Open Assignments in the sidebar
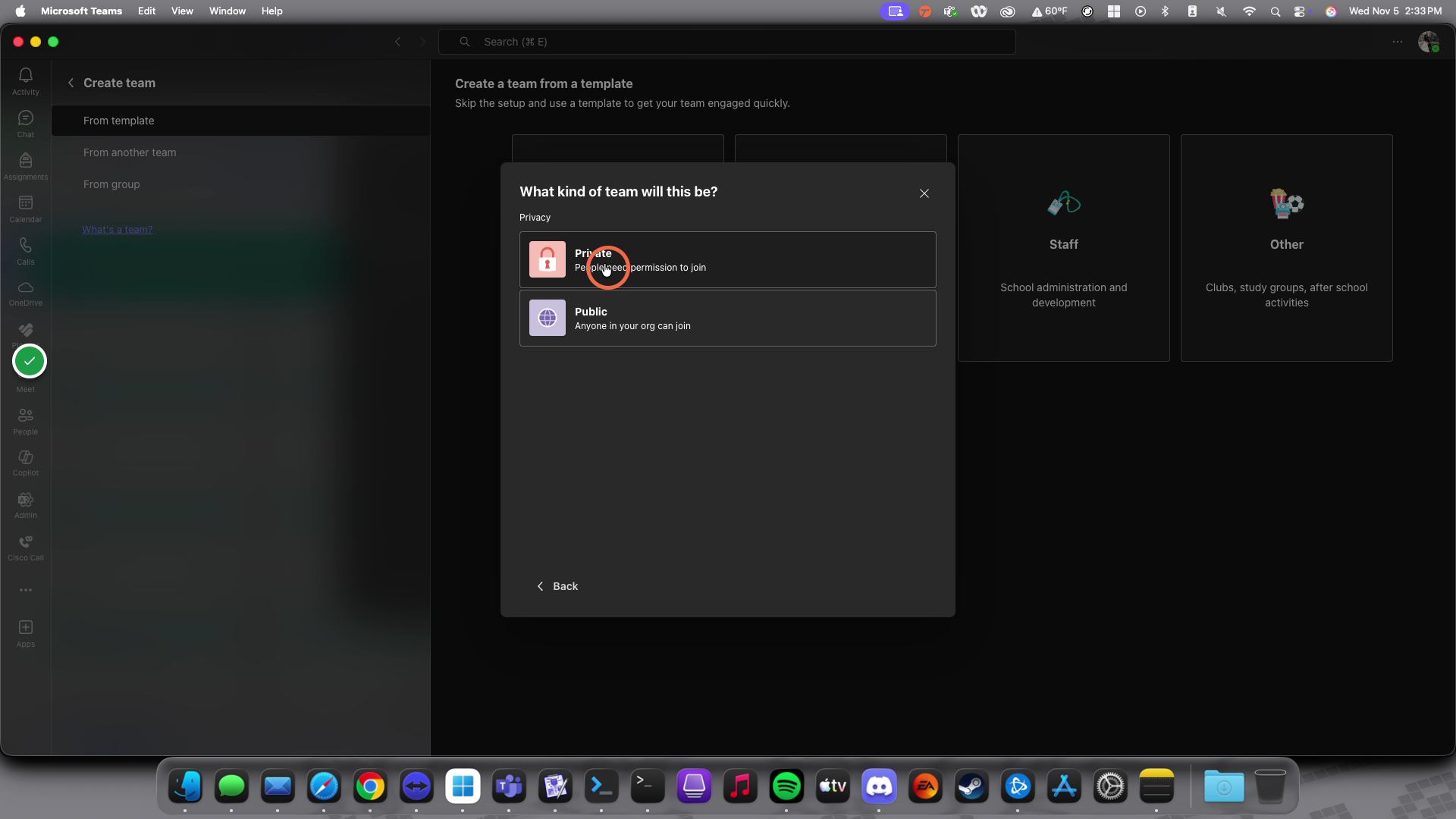Viewport: 1456px width, 819px height. [26, 165]
